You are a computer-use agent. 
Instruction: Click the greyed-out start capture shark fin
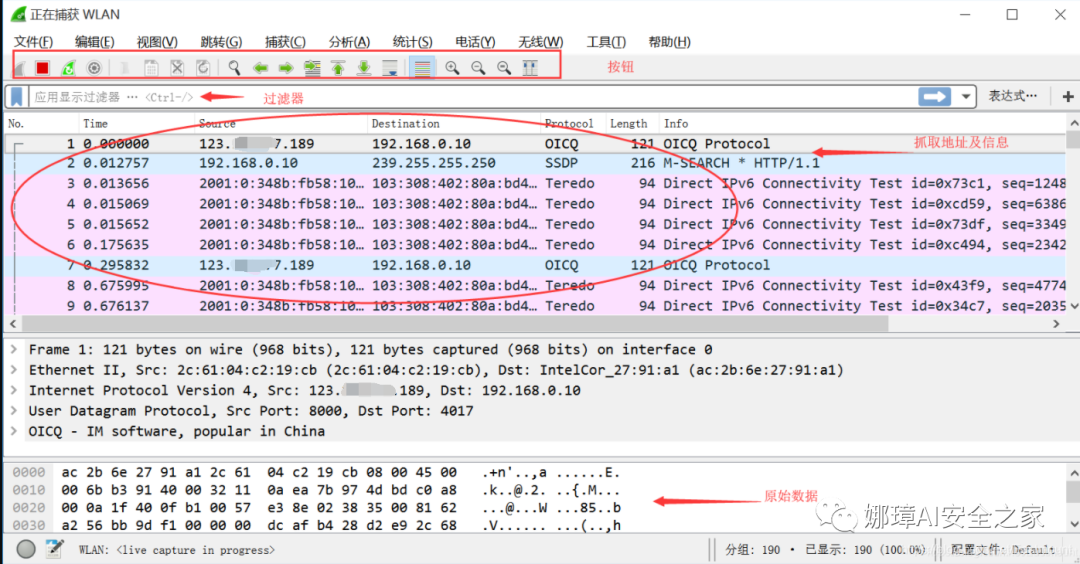click(21, 67)
